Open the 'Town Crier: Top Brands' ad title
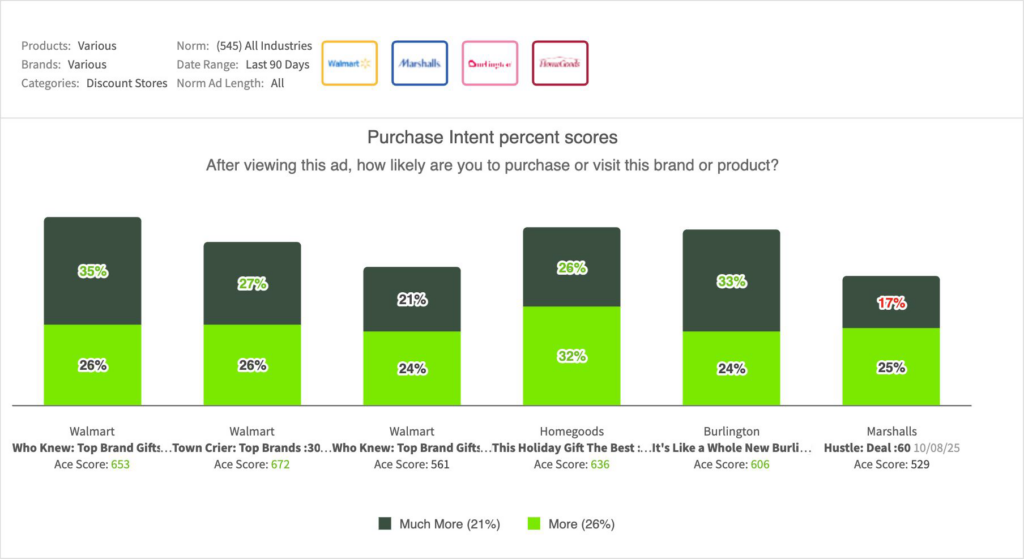 [252, 449]
